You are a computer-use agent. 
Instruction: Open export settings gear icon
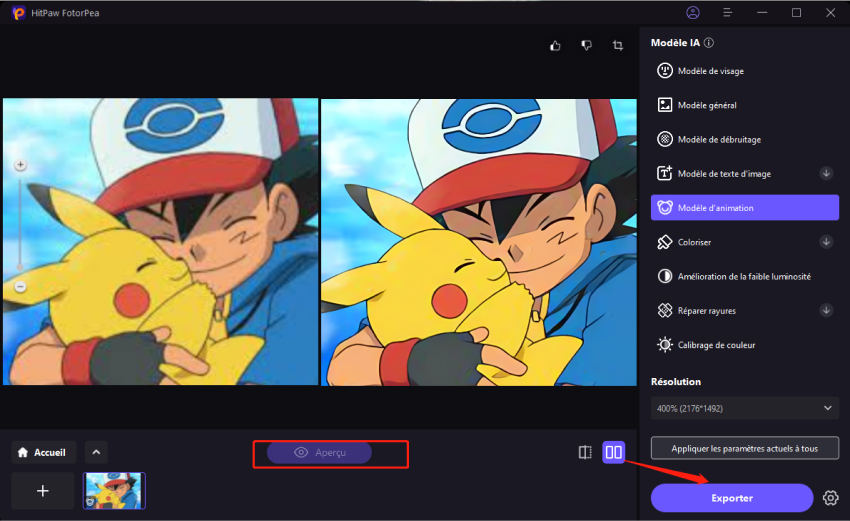830,498
